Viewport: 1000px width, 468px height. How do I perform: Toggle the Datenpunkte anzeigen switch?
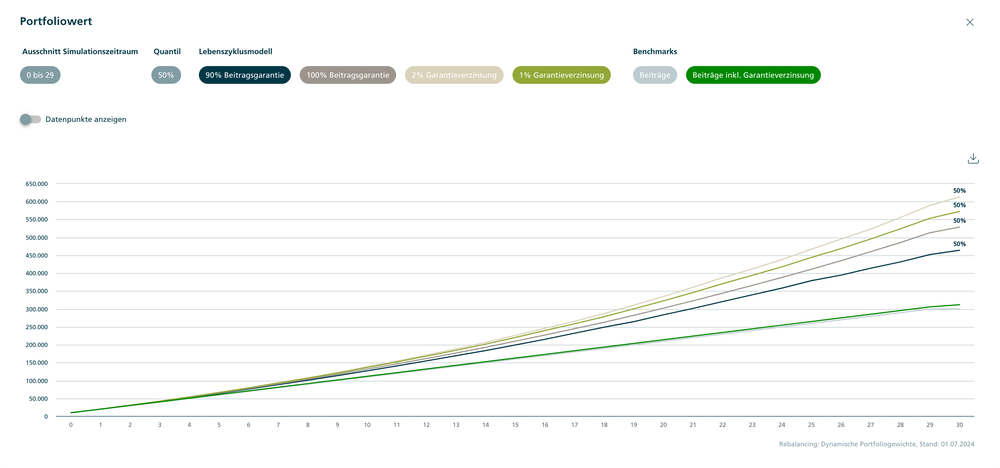click(x=30, y=119)
